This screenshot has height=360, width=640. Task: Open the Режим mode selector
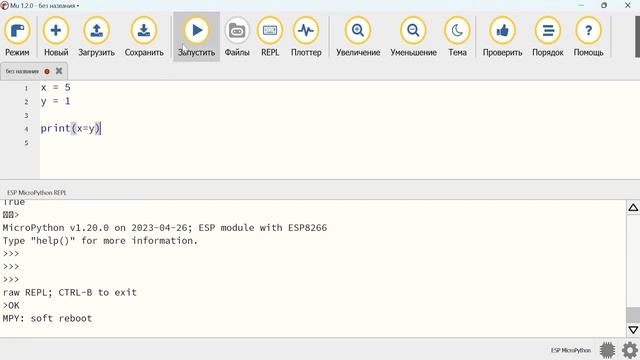click(x=17, y=37)
